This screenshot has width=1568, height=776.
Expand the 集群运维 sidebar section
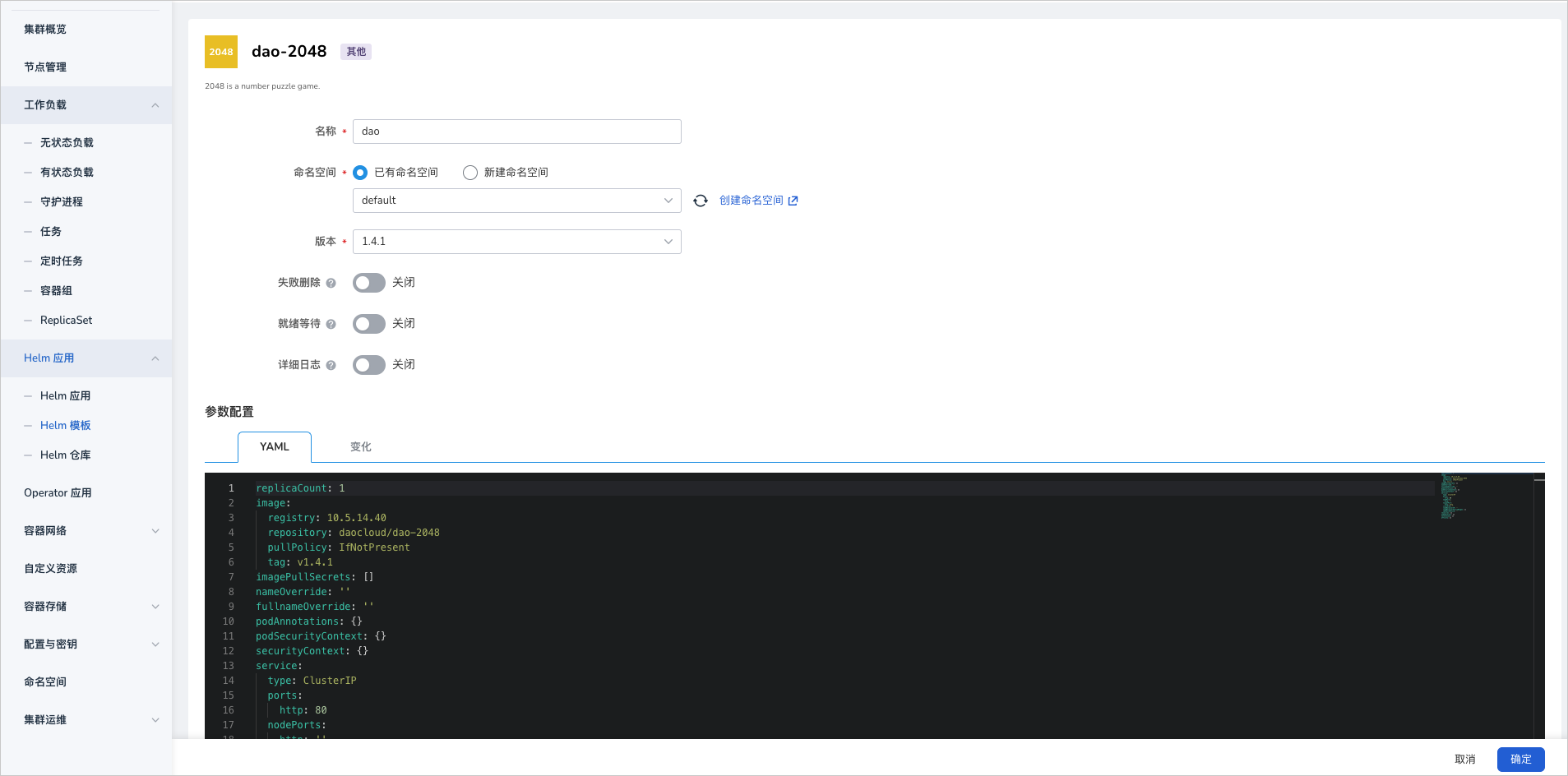pyautogui.click(x=86, y=720)
